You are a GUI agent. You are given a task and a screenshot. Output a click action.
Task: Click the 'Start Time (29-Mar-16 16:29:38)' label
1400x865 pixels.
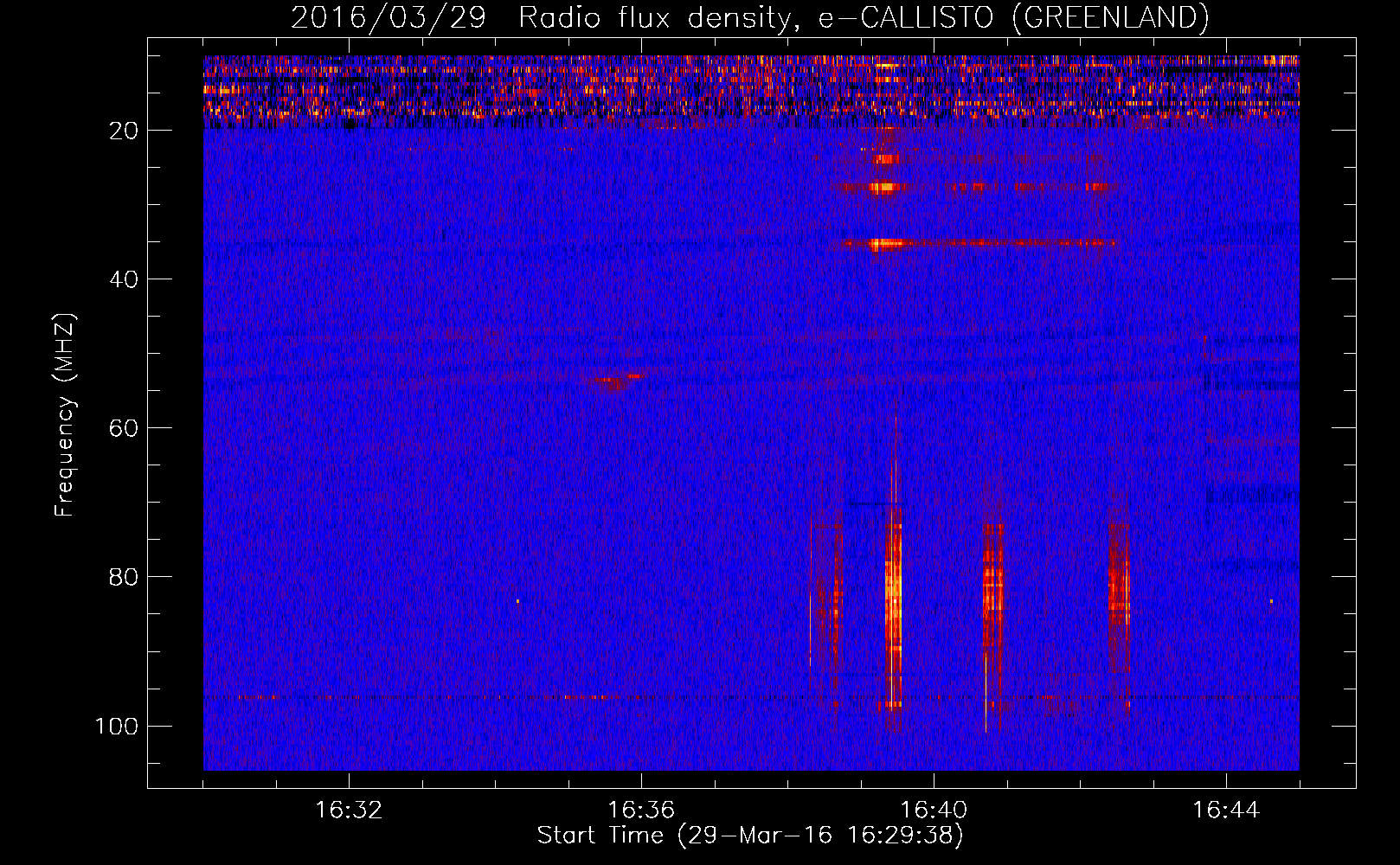(x=749, y=836)
